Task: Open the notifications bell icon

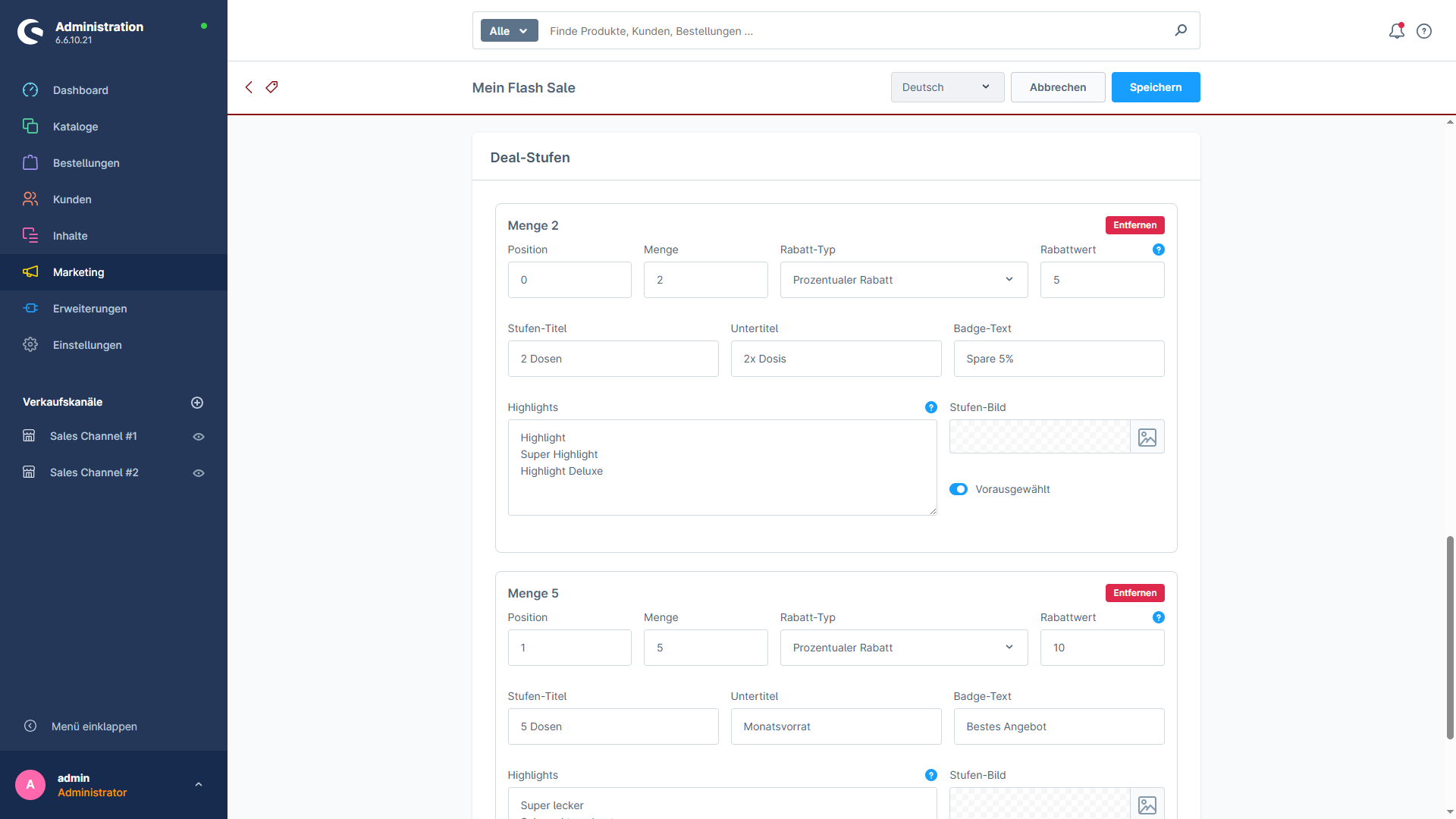Action: [x=1396, y=31]
